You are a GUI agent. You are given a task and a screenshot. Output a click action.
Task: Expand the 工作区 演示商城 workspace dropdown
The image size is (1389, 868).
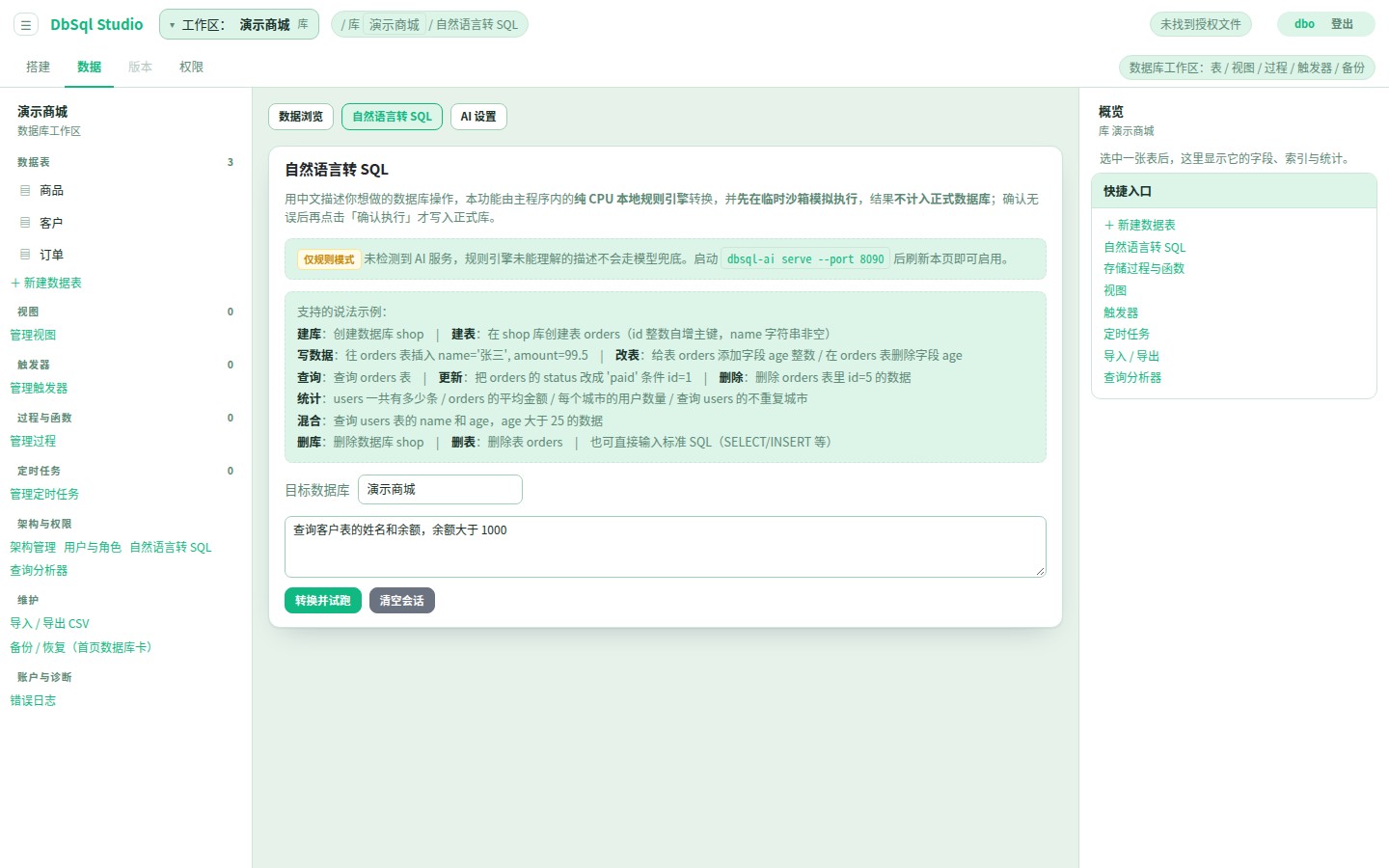tap(239, 25)
